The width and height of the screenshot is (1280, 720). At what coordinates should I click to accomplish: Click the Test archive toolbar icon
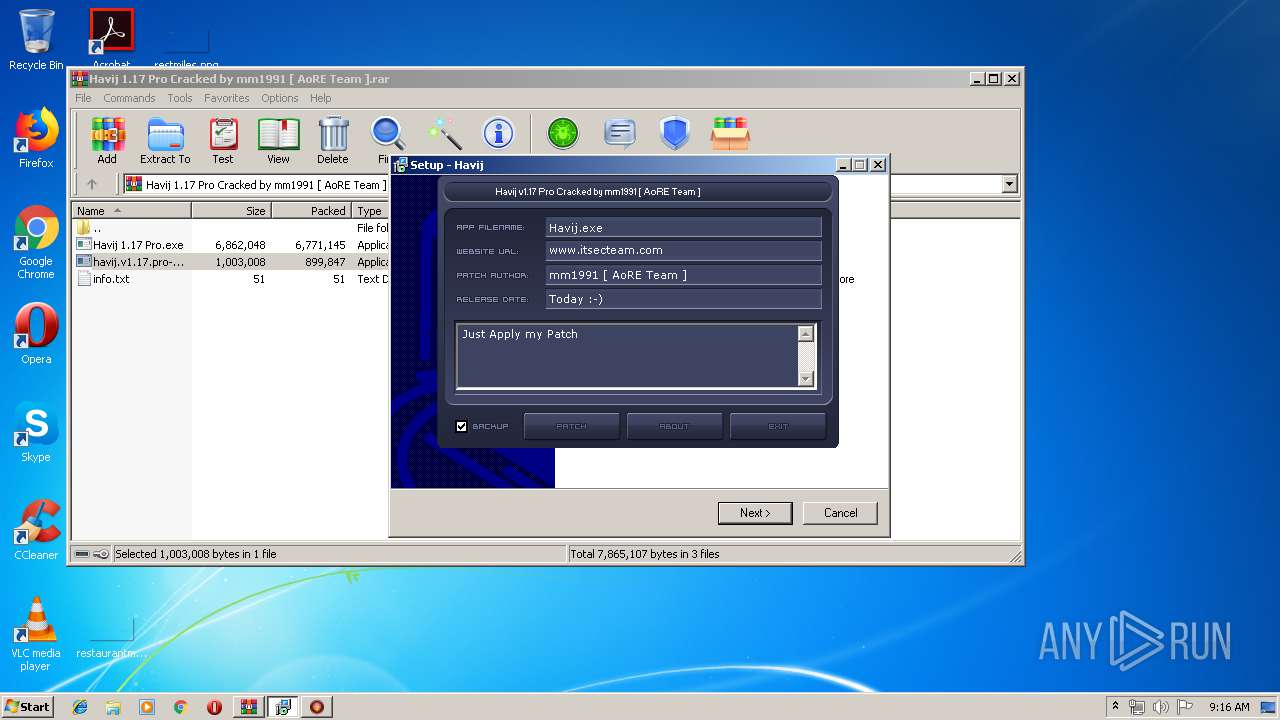223,140
